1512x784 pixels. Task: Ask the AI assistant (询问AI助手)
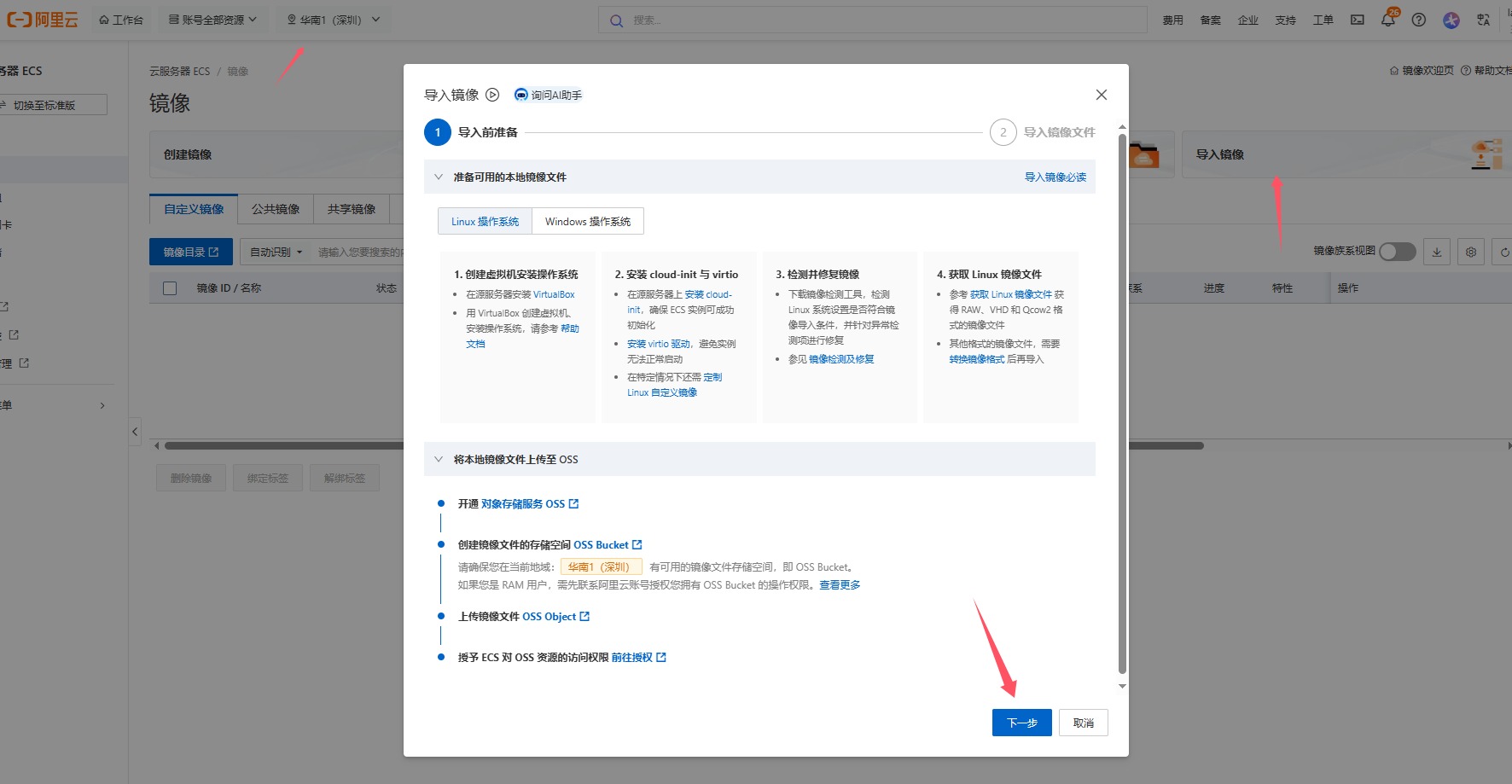tap(548, 95)
